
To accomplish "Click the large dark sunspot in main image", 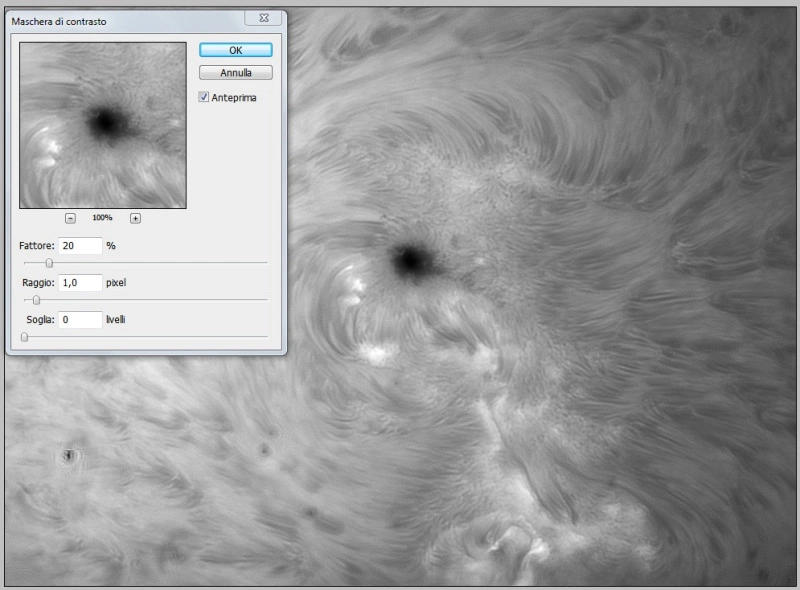I will click(411, 261).
